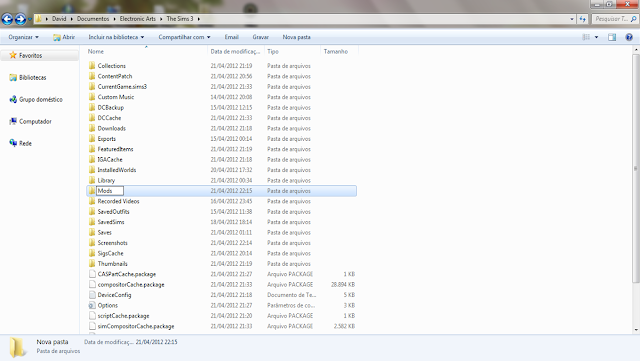Click the Bibliotecas library icon
Viewport: 640px width, 361px height.
click(x=13, y=77)
